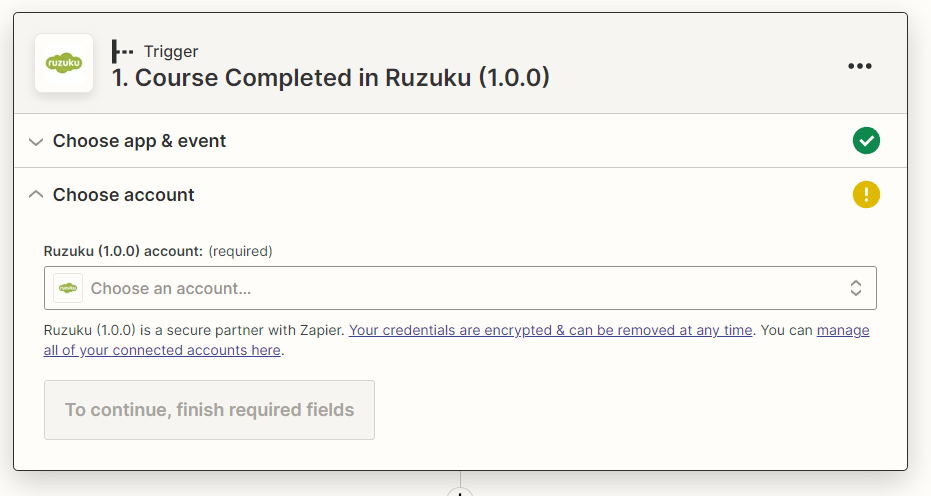The width and height of the screenshot is (931, 496).
Task: Click the "(required)" indicator text
Action: pyautogui.click(x=240, y=251)
